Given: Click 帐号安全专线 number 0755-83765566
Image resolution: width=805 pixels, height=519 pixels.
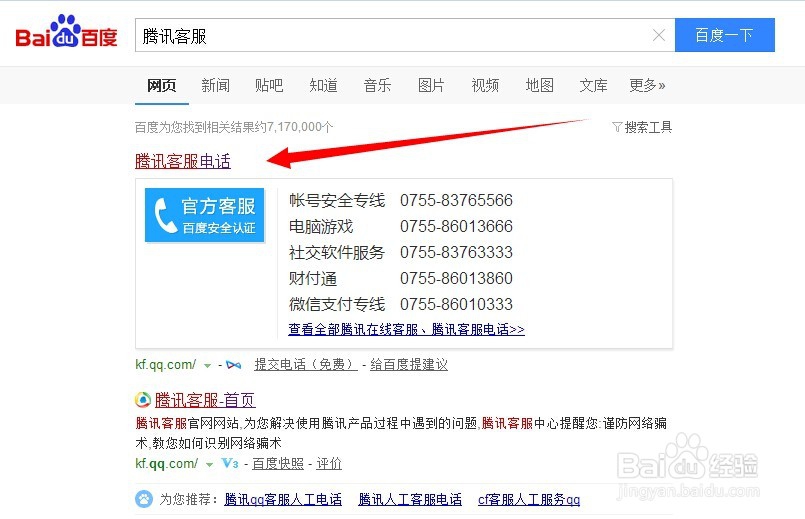Looking at the screenshot, I should pos(456,200).
